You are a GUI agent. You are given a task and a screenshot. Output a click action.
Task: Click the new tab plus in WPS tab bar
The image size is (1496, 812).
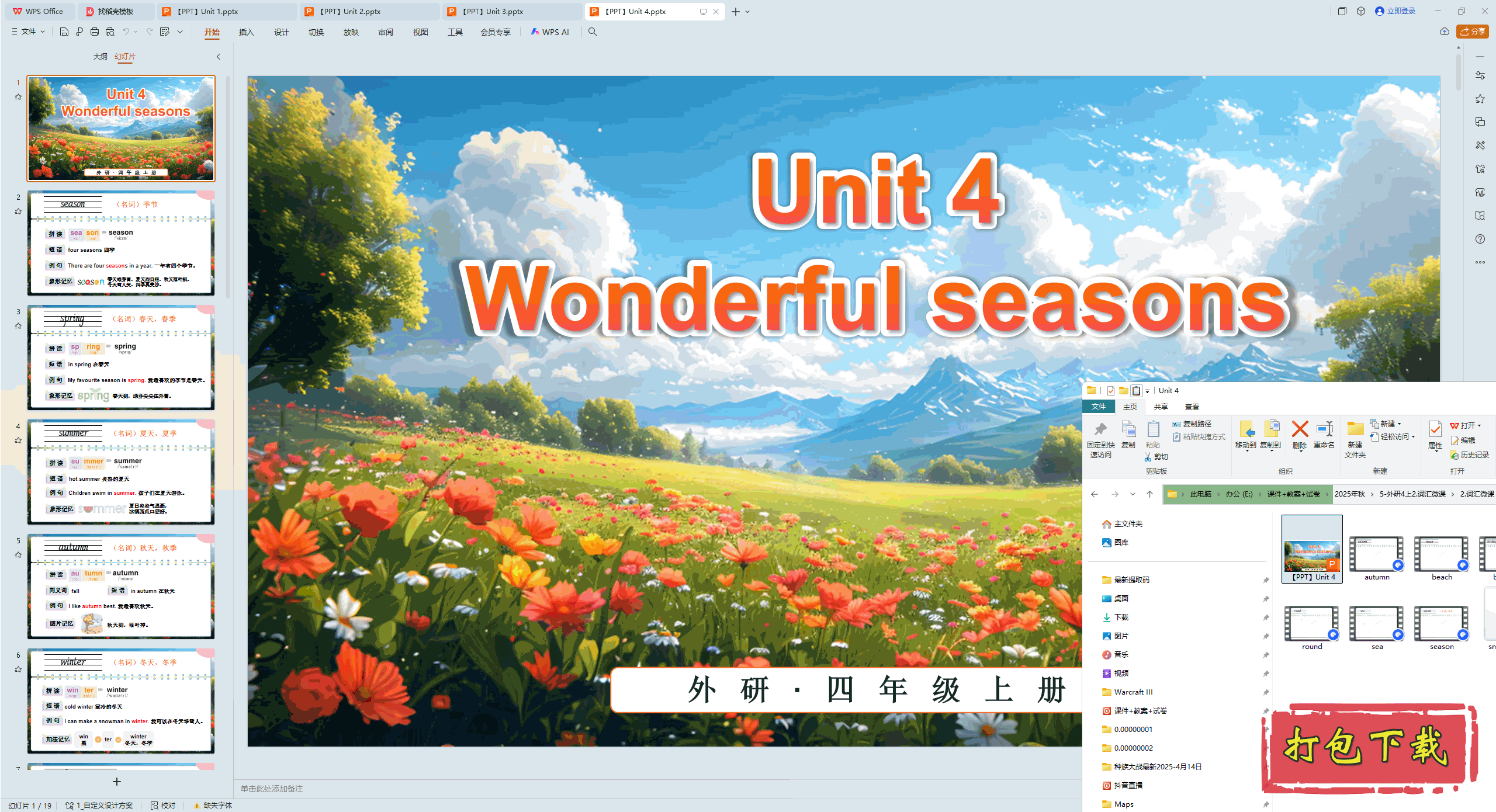(736, 12)
